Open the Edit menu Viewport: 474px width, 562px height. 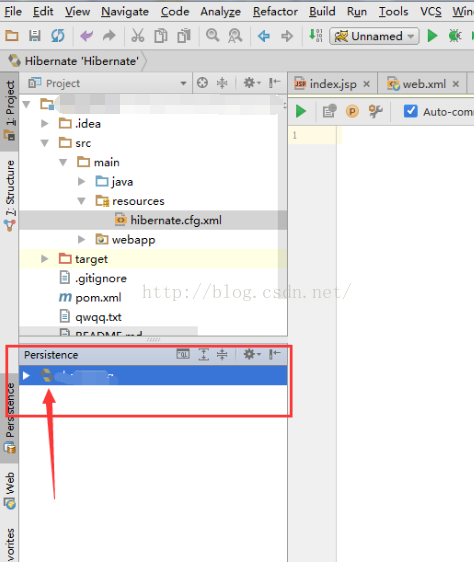pyautogui.click(x=43, y=11)
